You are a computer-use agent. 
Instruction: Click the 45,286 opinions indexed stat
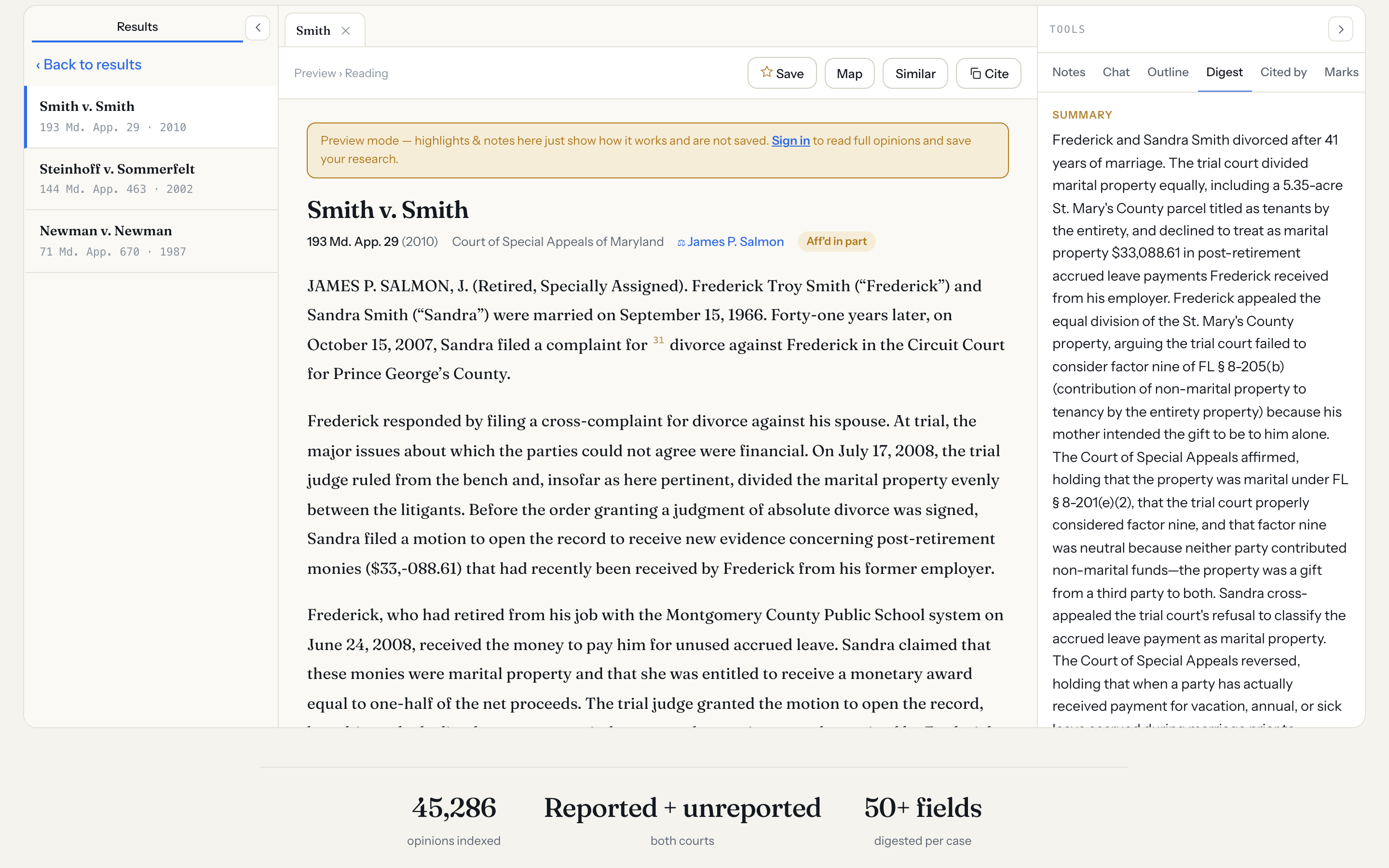pos(453,820)
